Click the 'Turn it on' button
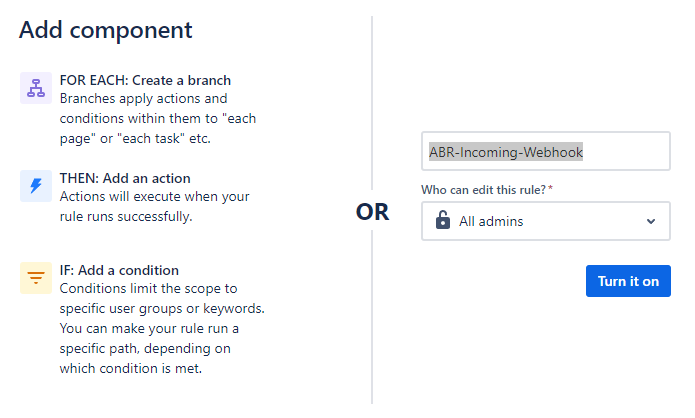The width and height of the screenshot is (695, 418). pyautogui.click(x=628, y=281)
